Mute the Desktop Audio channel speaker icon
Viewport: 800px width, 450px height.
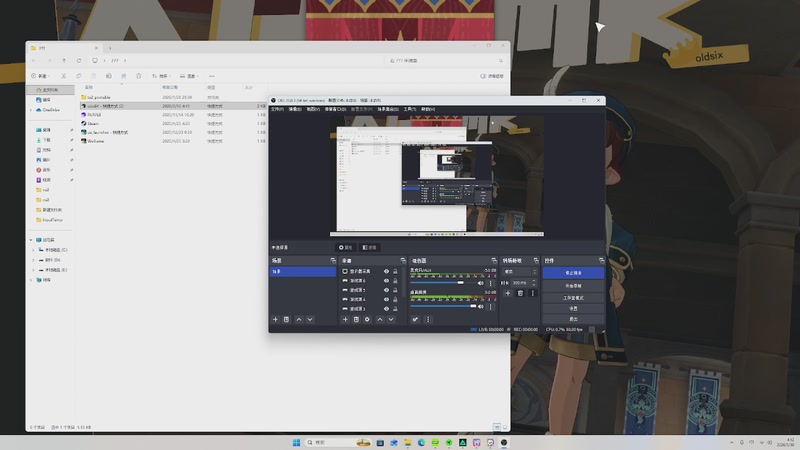tap(481, 307)
